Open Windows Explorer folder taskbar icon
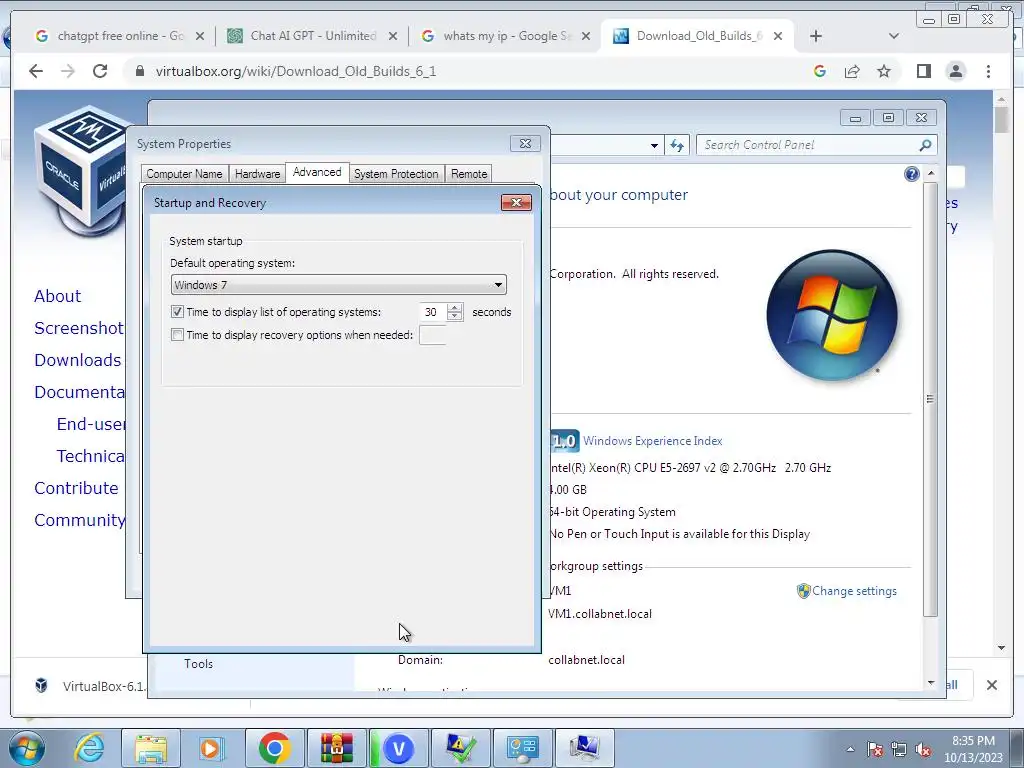Screen dimensions: 1024x768 (150, 748)
